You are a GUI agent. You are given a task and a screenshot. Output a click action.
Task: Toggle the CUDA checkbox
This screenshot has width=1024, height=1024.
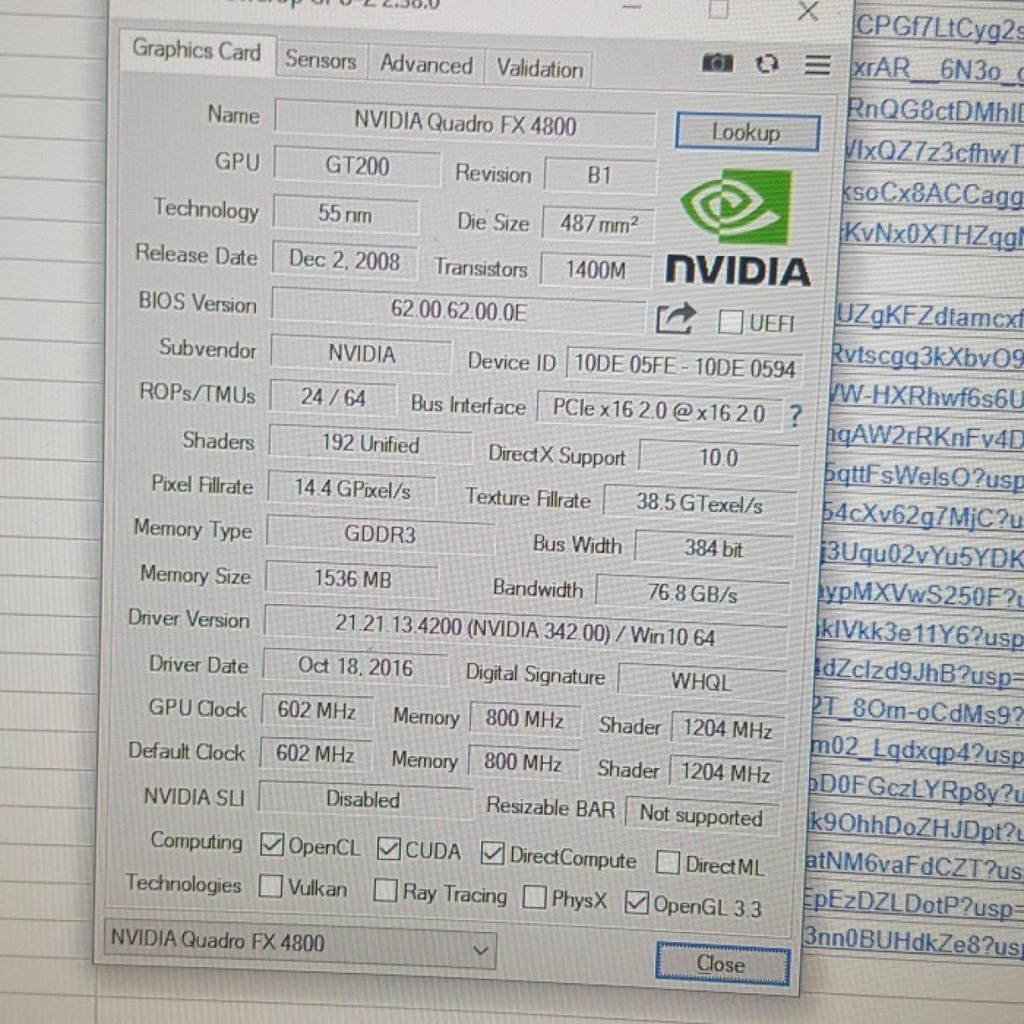tap(389, 849)
